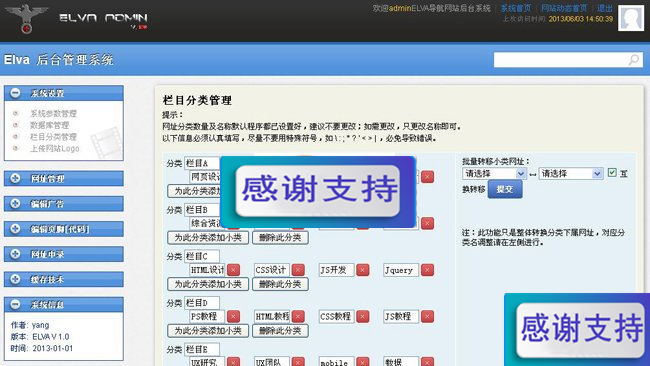The height and width of the screenshot is (366, 650).
Task: Delete the CSS设计 subcategory with red X
Action: point(298,270)
